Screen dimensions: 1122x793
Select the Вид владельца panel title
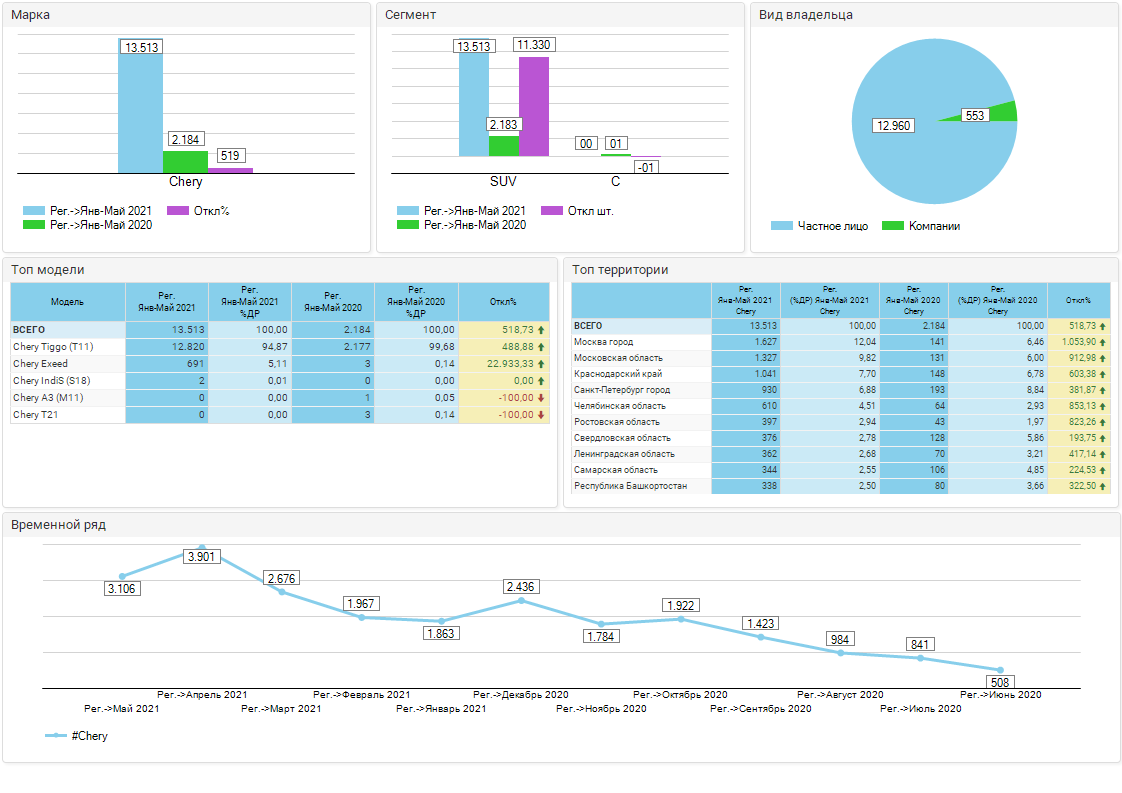pos(805,15)
